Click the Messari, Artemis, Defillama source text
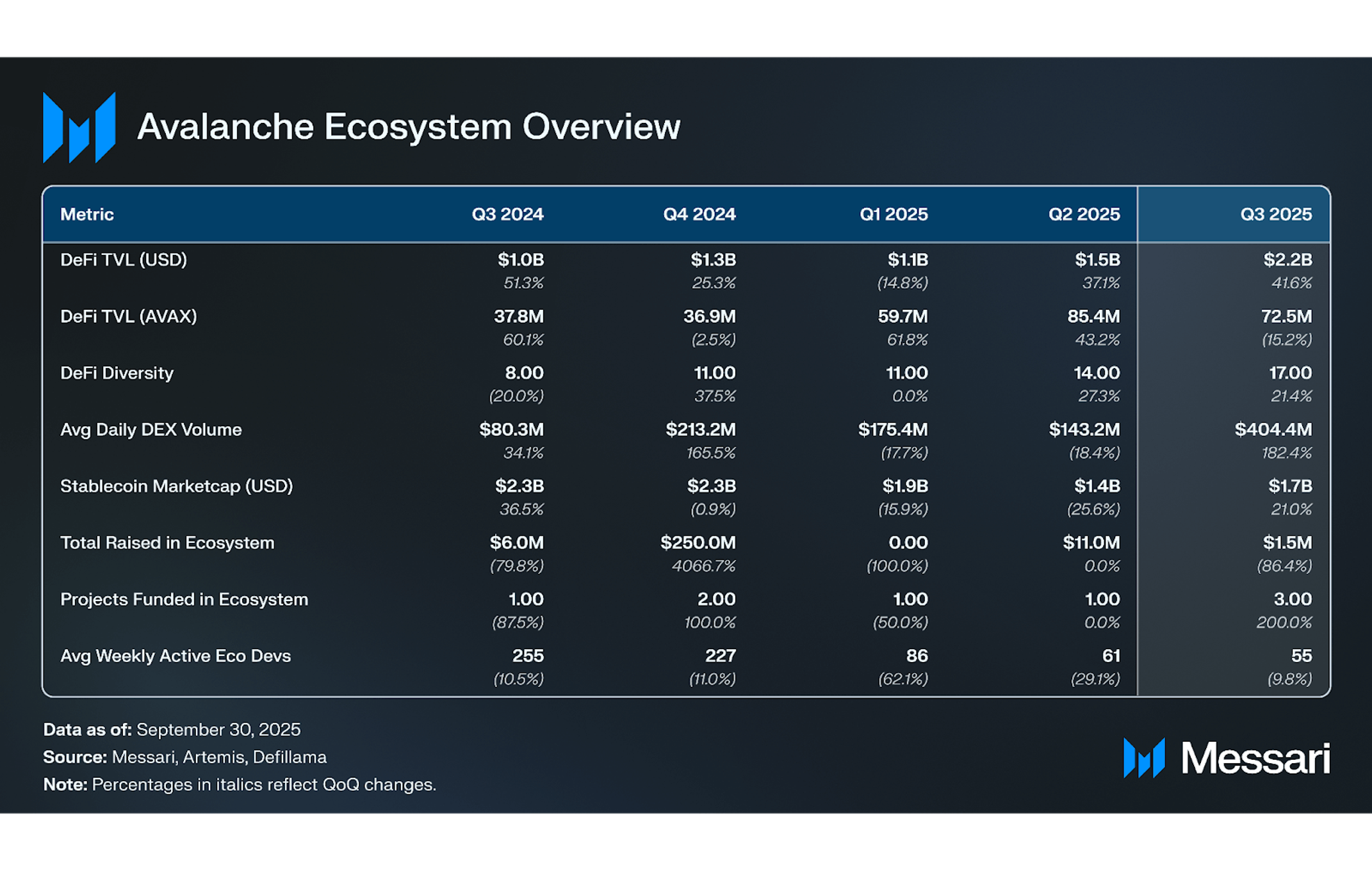The width and height of the screenshot is (1372, 870). tap(219, 757)
